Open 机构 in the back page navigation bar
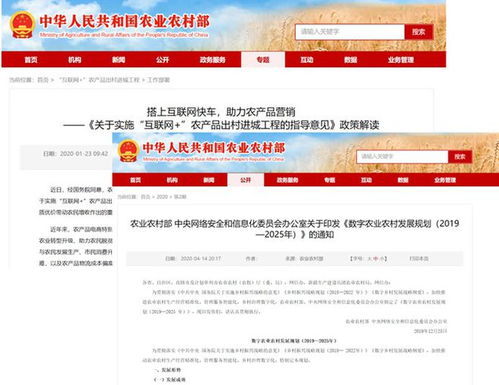 [x=75, y=60]
